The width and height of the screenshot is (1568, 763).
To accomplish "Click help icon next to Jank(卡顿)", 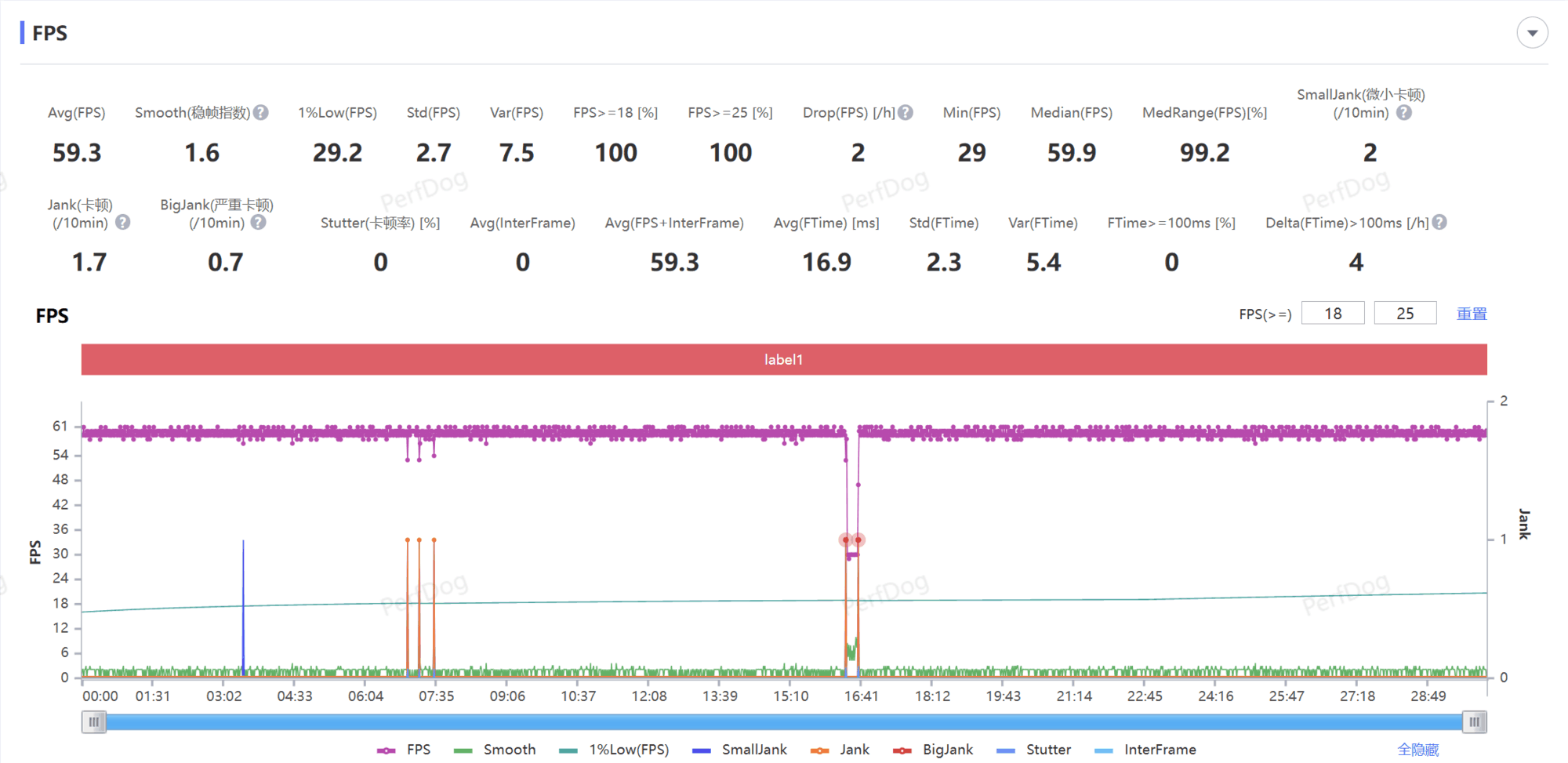I will (123, 223).
